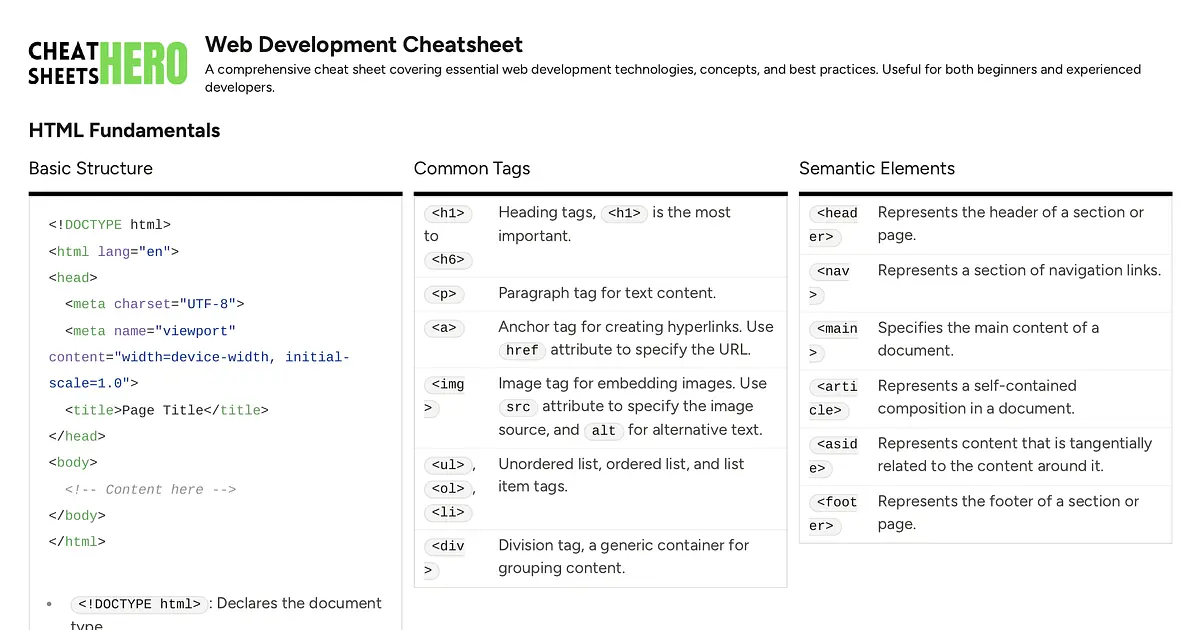Select the <a> anchor tag pill

[444, 328]
